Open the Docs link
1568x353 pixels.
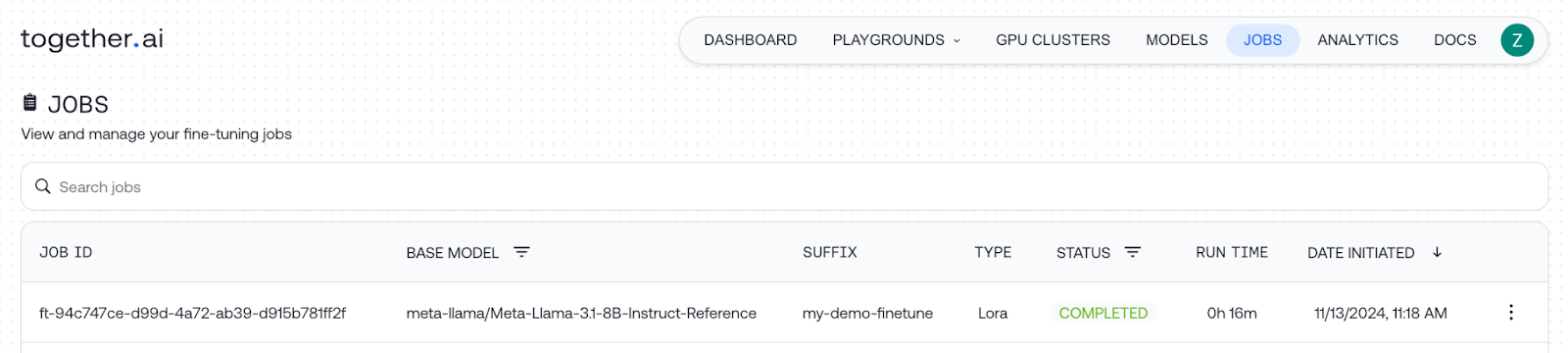[1454, 40]
